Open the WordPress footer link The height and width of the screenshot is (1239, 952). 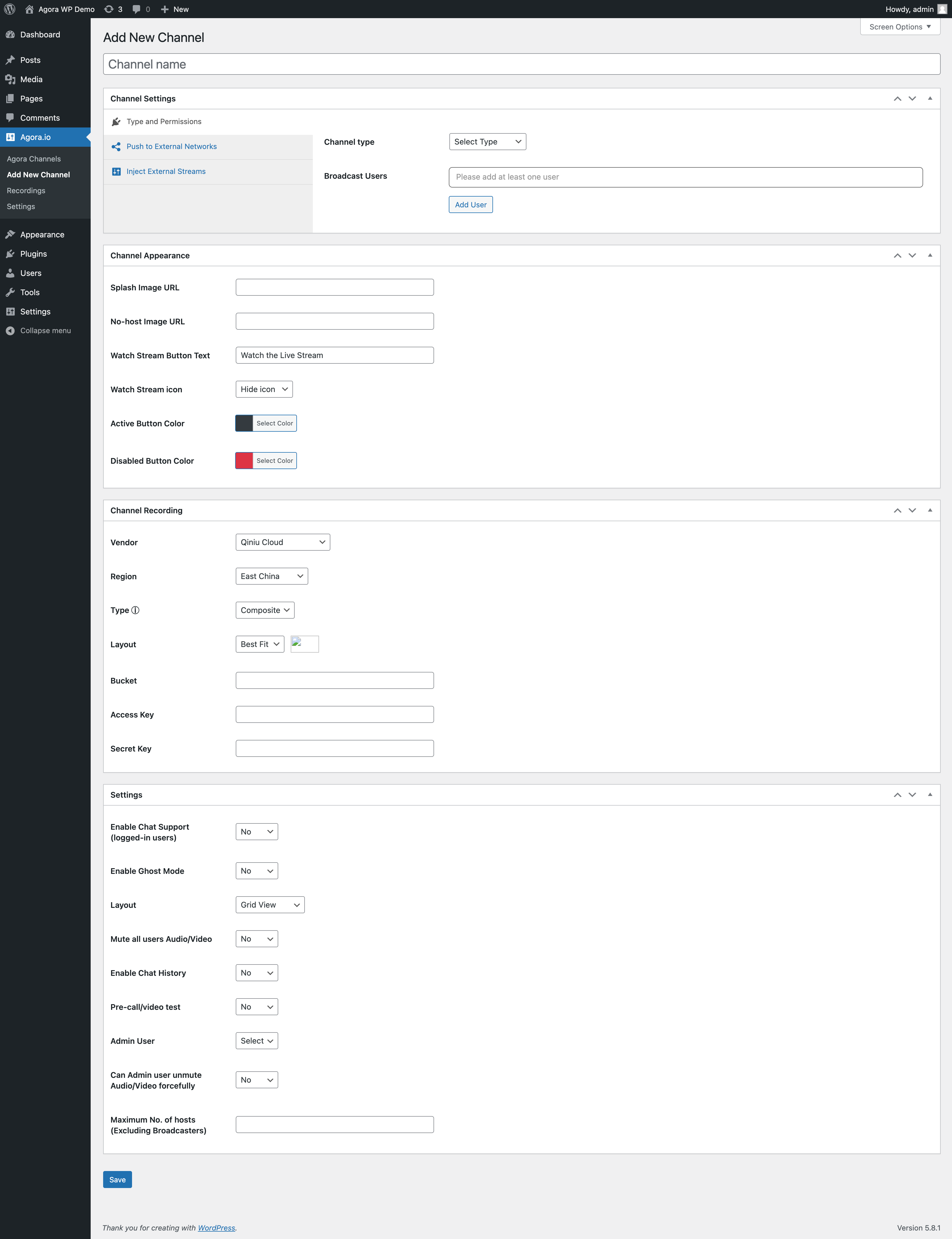(x=216, y=1228)
